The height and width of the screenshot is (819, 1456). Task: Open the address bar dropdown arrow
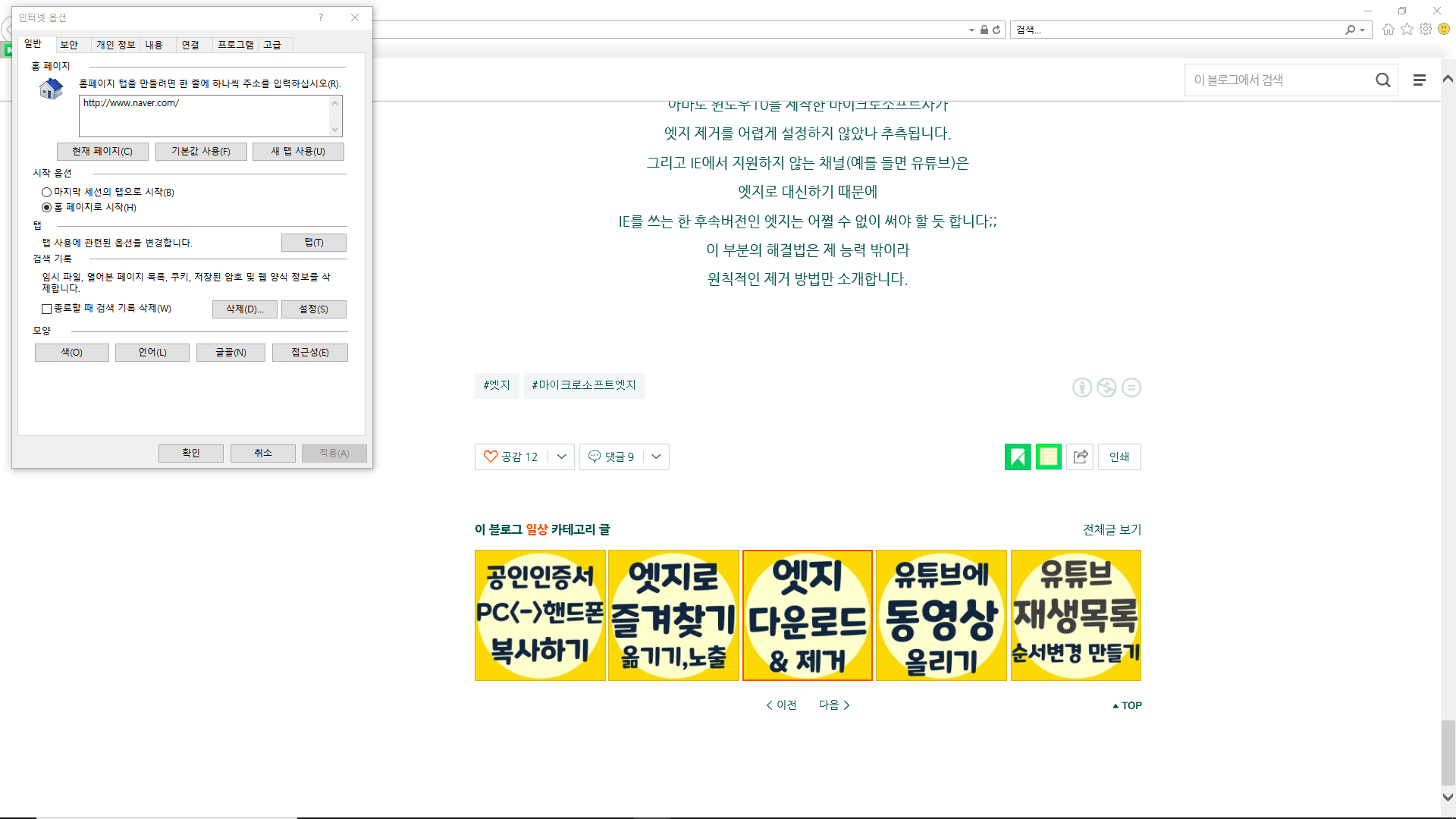pos(971,30)
